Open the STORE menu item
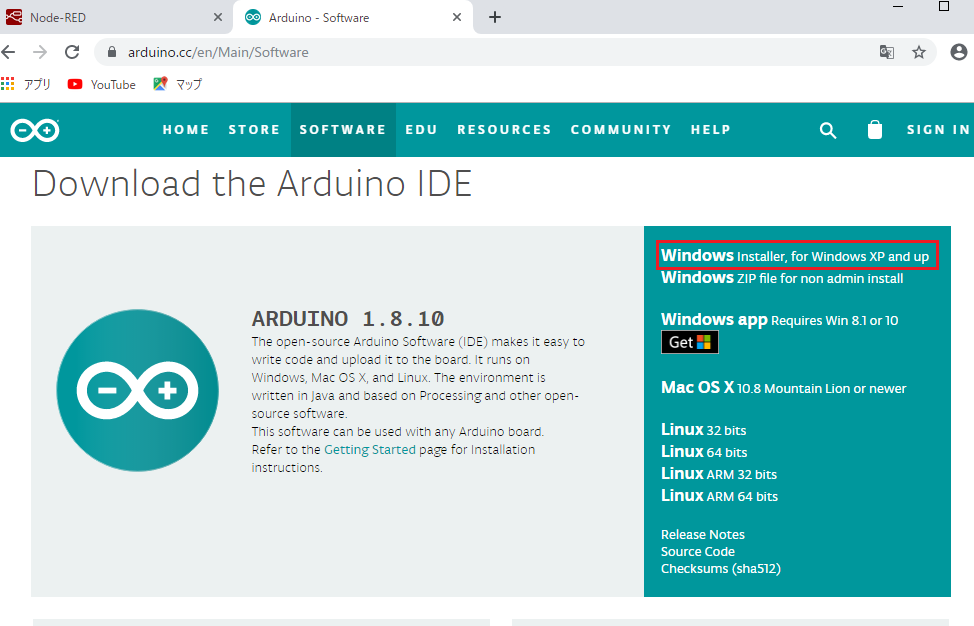 (x=254, y=130)
